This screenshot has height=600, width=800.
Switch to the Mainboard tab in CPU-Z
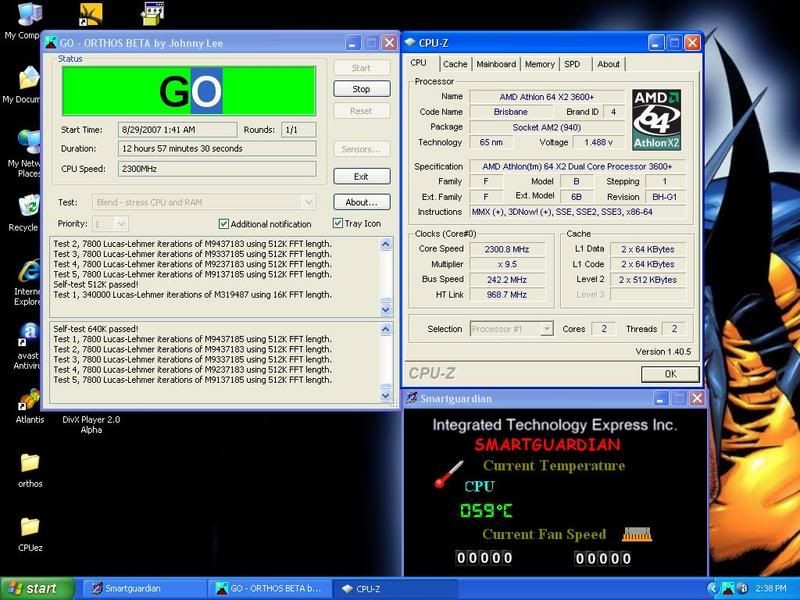(496, 64)
